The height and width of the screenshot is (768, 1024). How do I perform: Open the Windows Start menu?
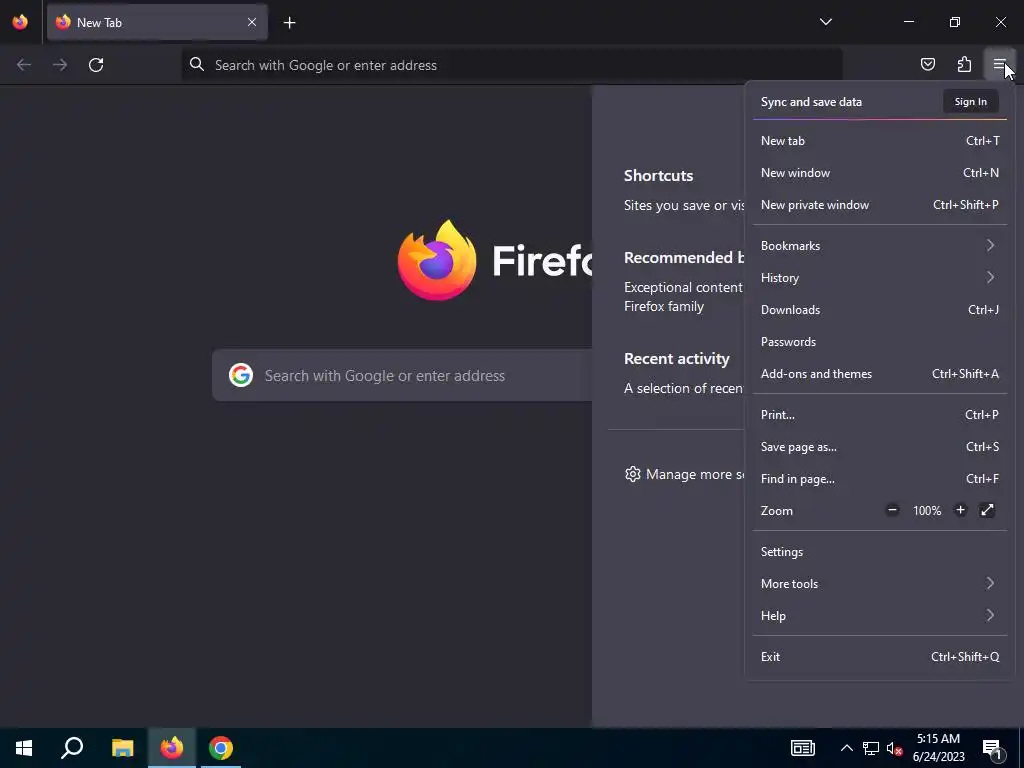click(24, 748)
